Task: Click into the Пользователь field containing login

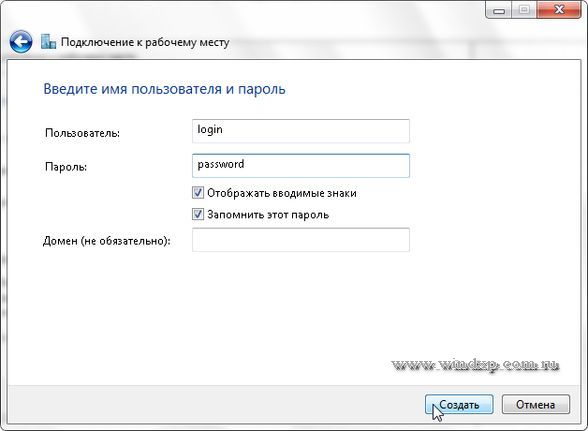Action: 301,131
